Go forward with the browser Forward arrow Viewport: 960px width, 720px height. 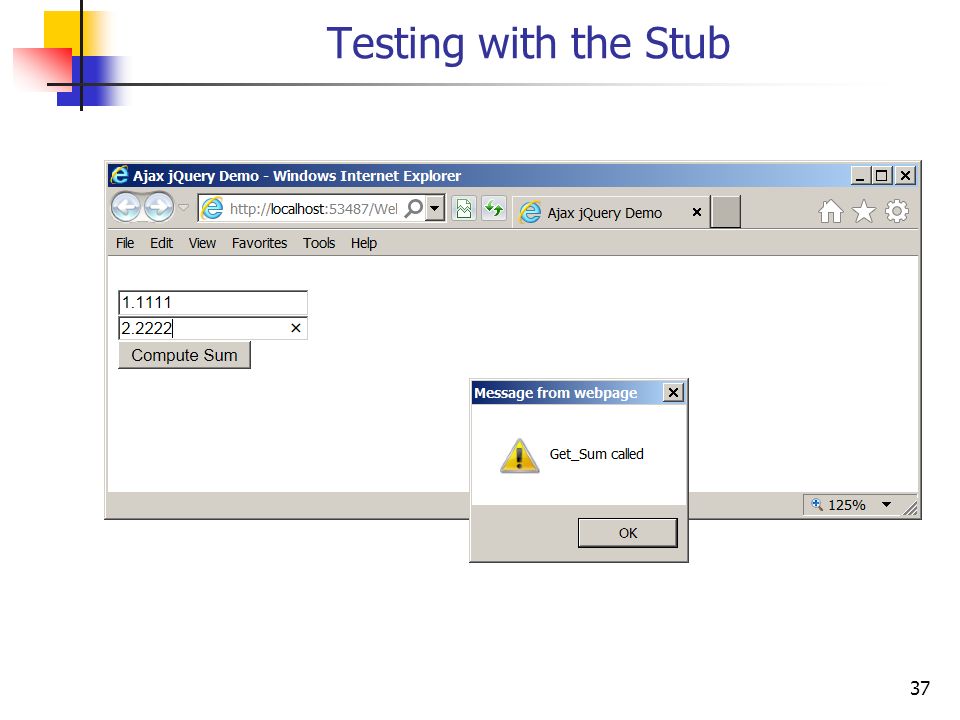pos(159,208)
